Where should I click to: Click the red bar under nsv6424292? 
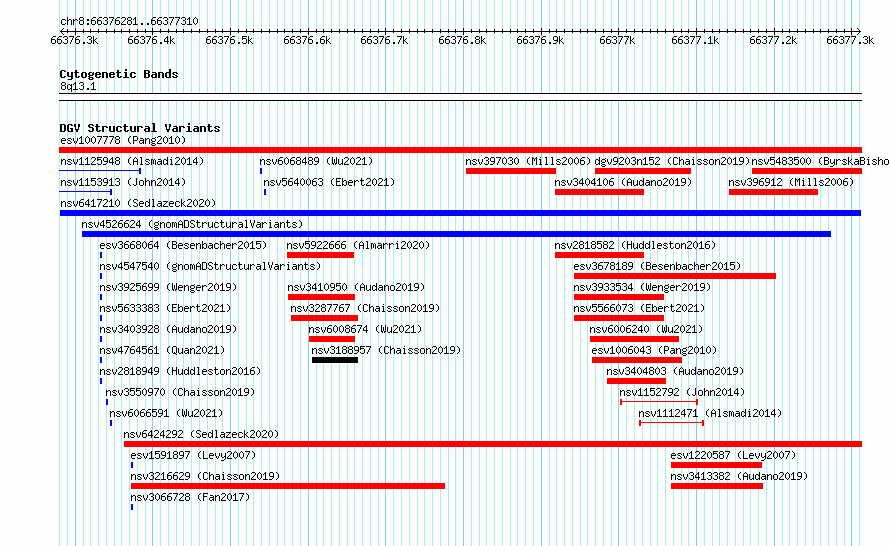point(493,444)
